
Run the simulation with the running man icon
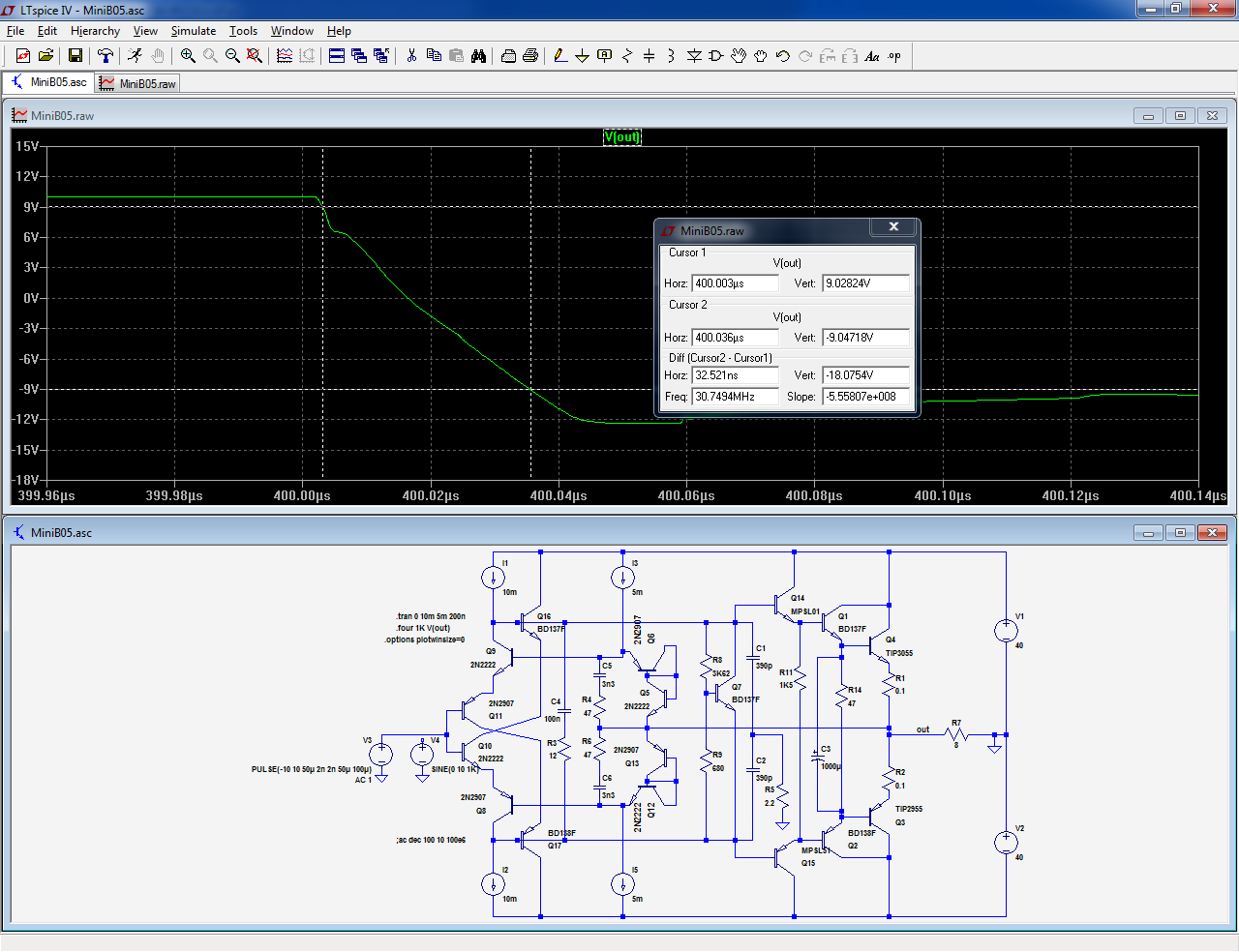click(x=136, y=56)
